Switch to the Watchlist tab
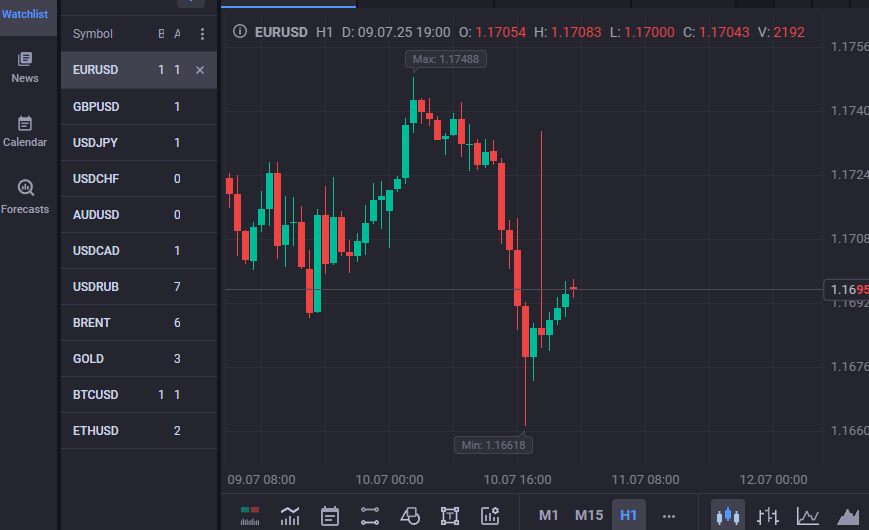The image size is (869, 530). tap(24, 14)
